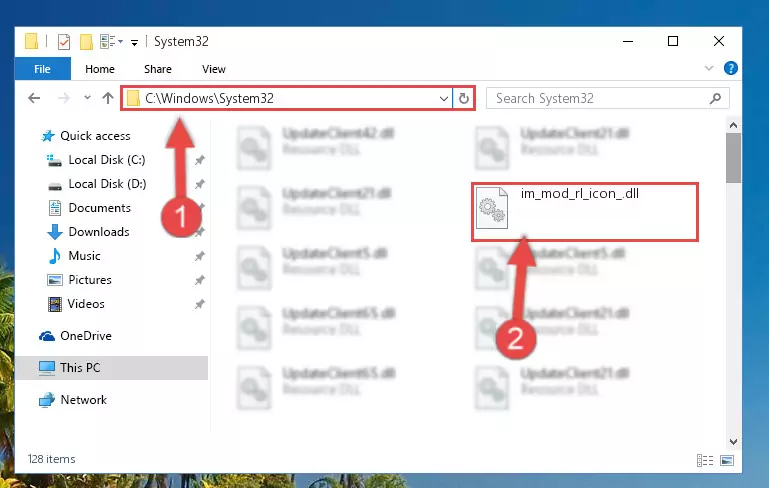The width and height of the screenshot is (769, 488).
Task: Click the pin icon beside Music
Action: click(x=200, y=256)
